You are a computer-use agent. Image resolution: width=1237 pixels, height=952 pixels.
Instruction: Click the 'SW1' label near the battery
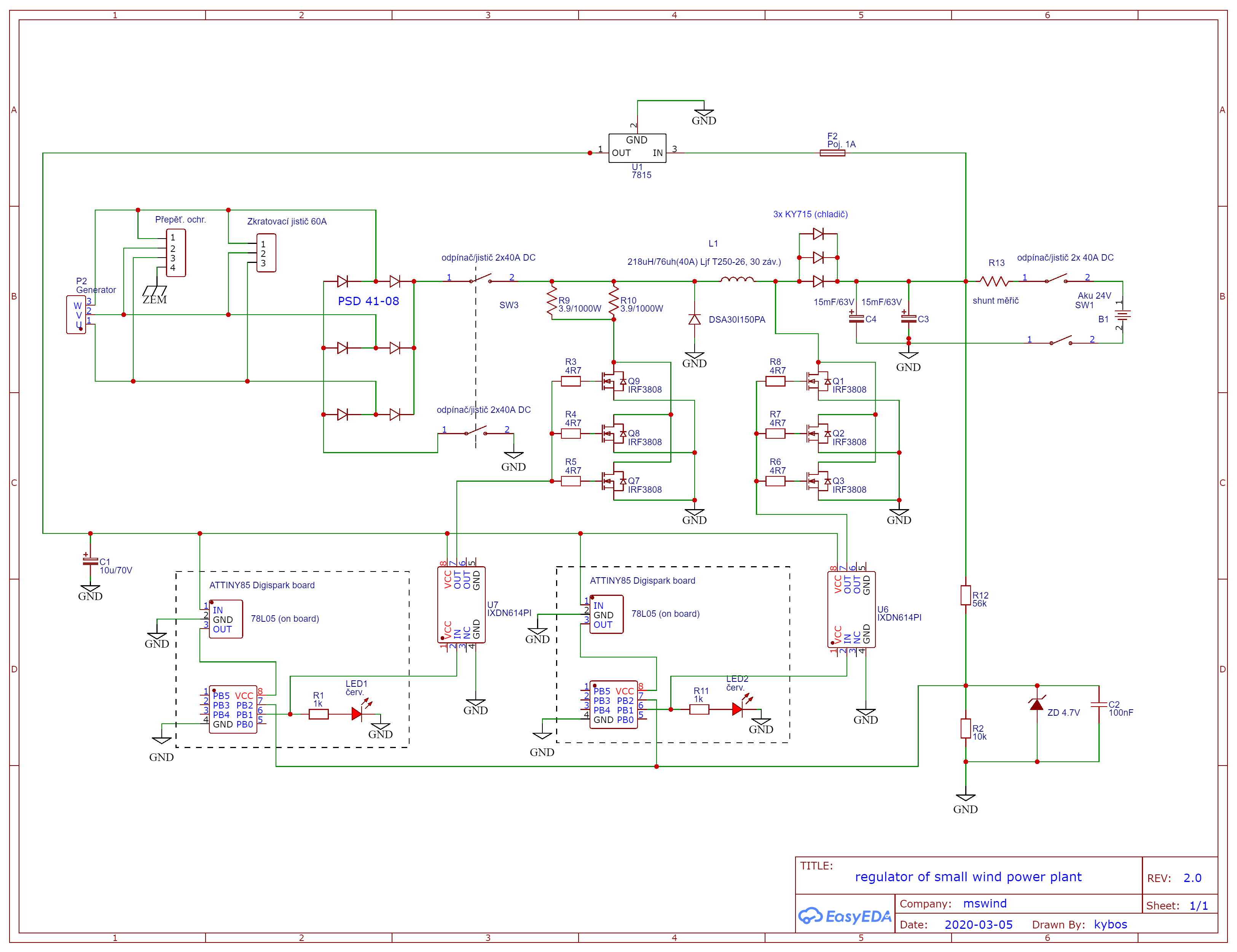[1084, 305]
